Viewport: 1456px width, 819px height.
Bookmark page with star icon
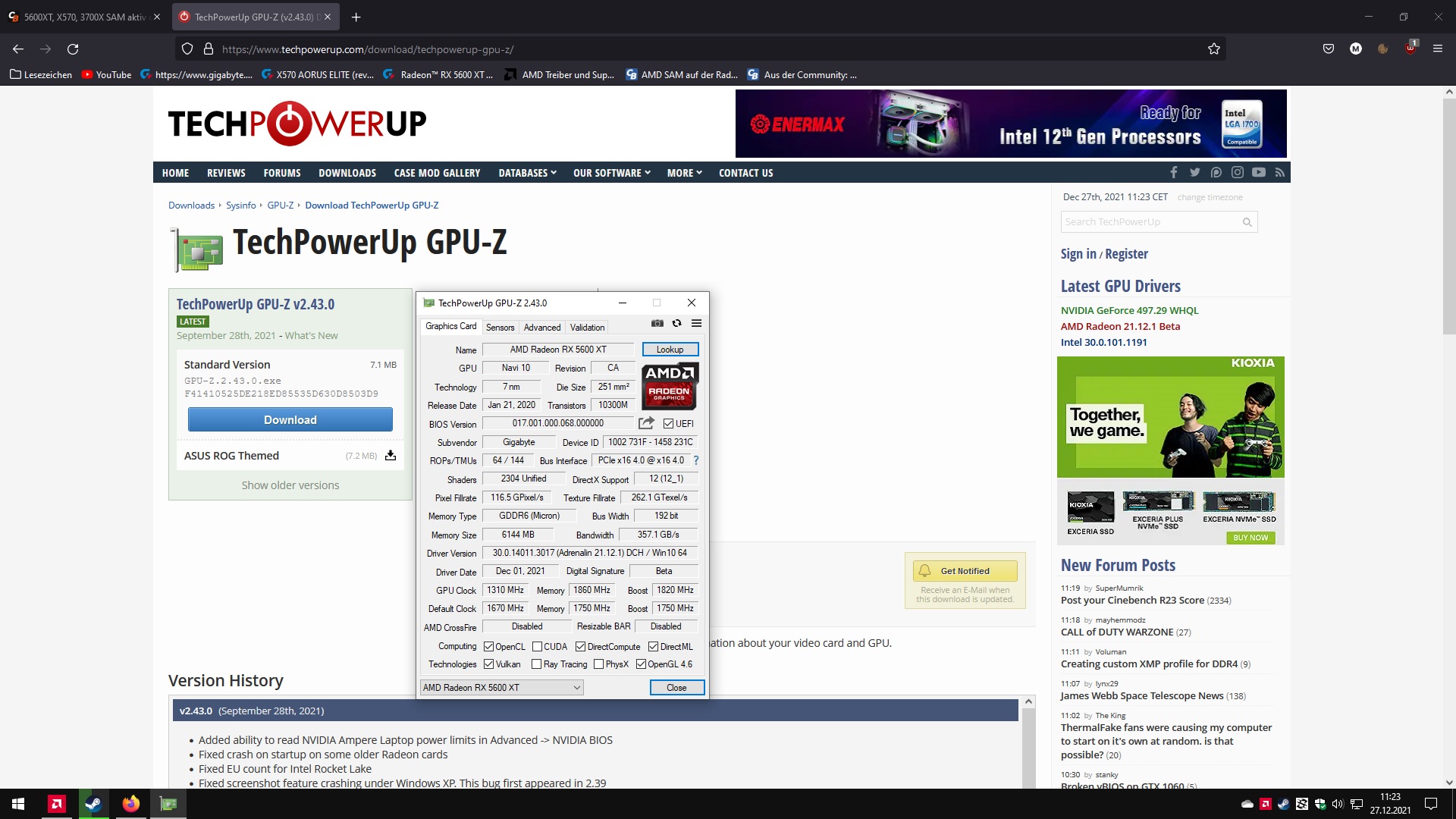click(1214, 49)
